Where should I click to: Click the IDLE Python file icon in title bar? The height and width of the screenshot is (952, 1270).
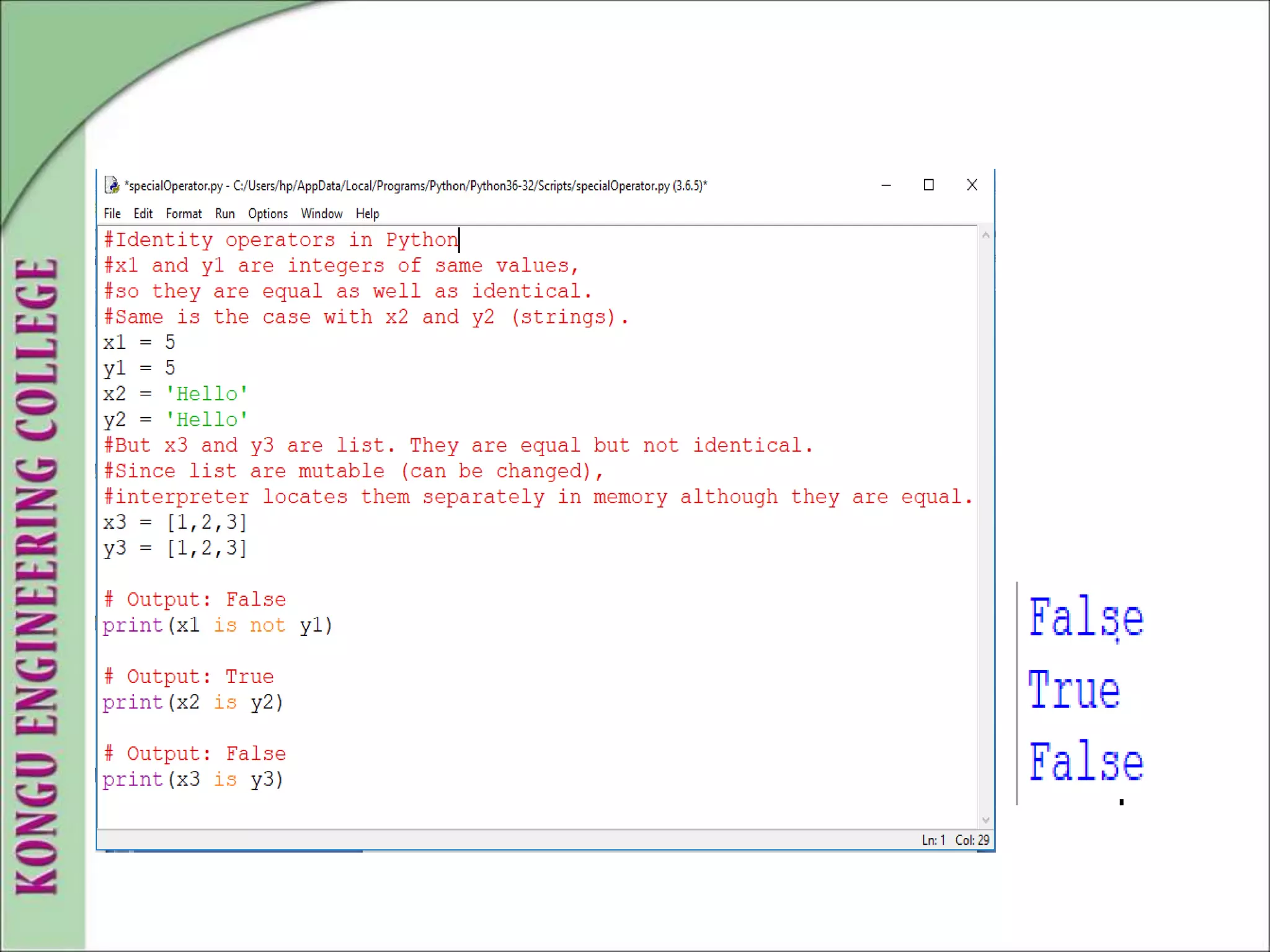point(112,185)
